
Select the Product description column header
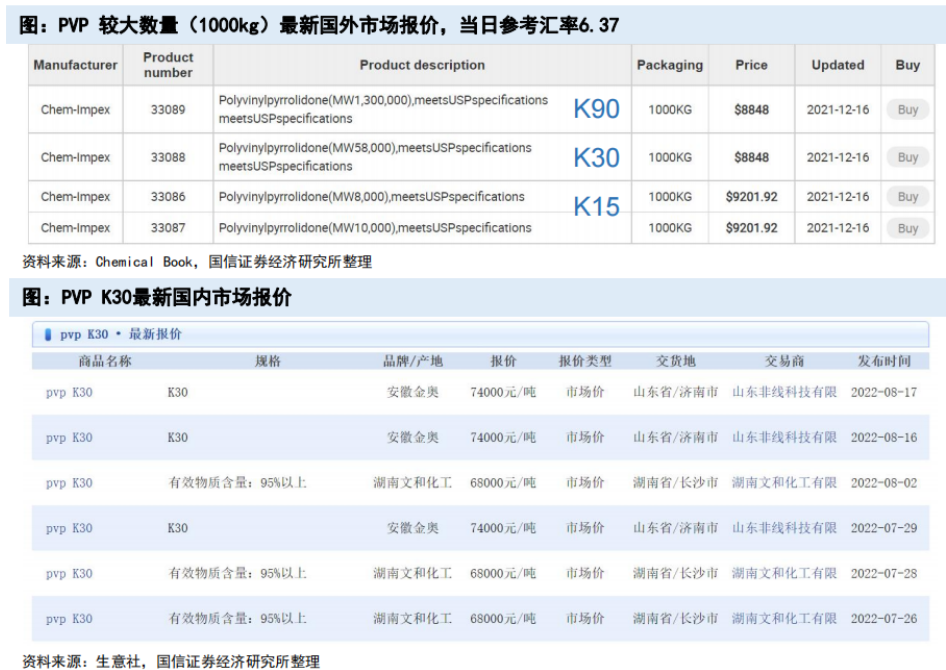(x=422, y=65)
